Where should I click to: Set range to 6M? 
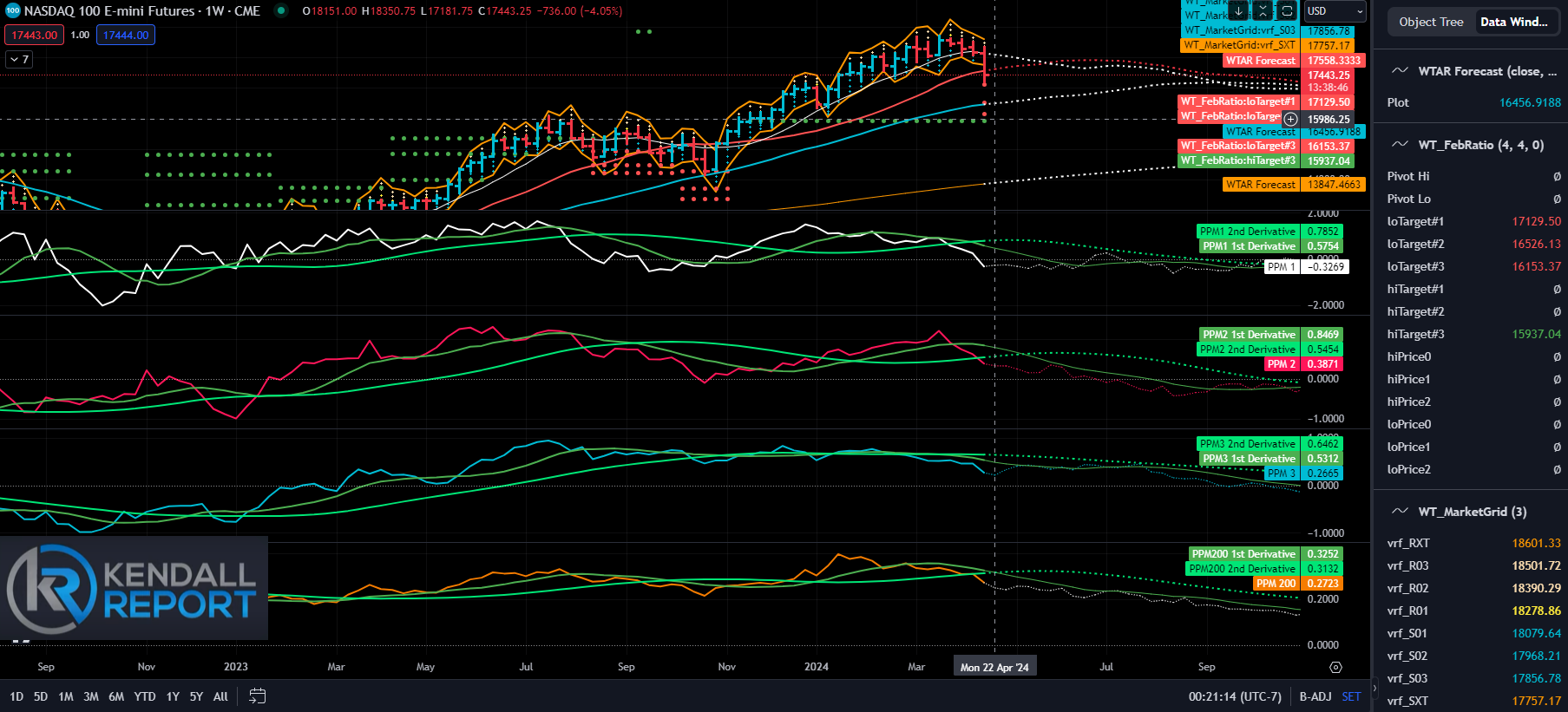(116, 696)
